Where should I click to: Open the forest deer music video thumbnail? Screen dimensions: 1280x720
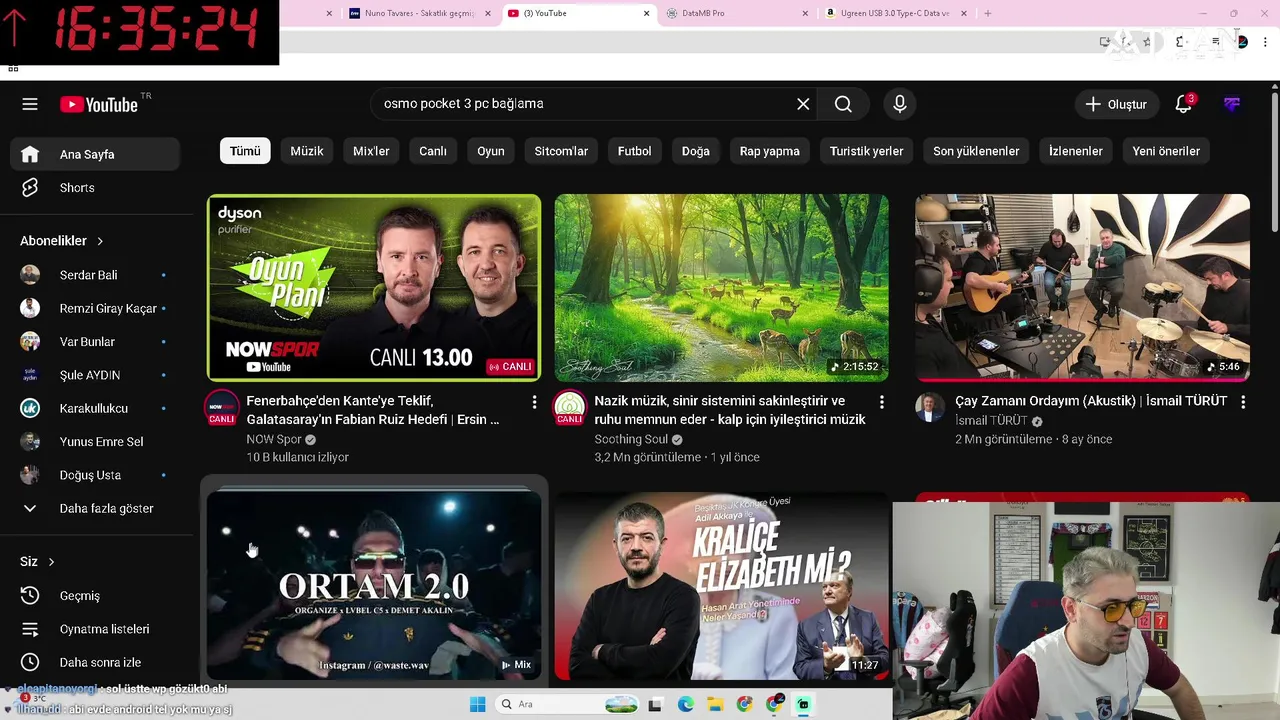tap(722, 288)
